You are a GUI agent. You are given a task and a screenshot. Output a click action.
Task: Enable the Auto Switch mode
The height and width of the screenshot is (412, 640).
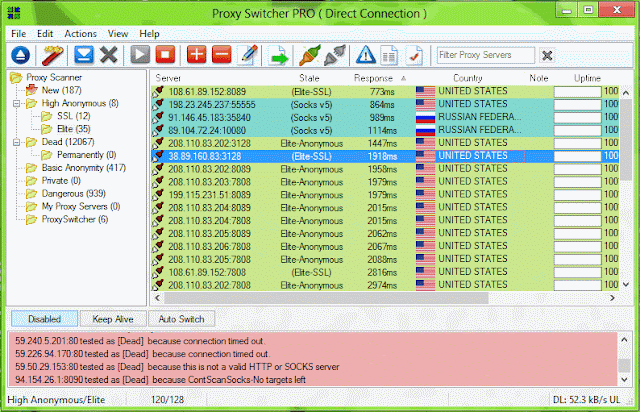pyautogui.click(x=181, y=319)
